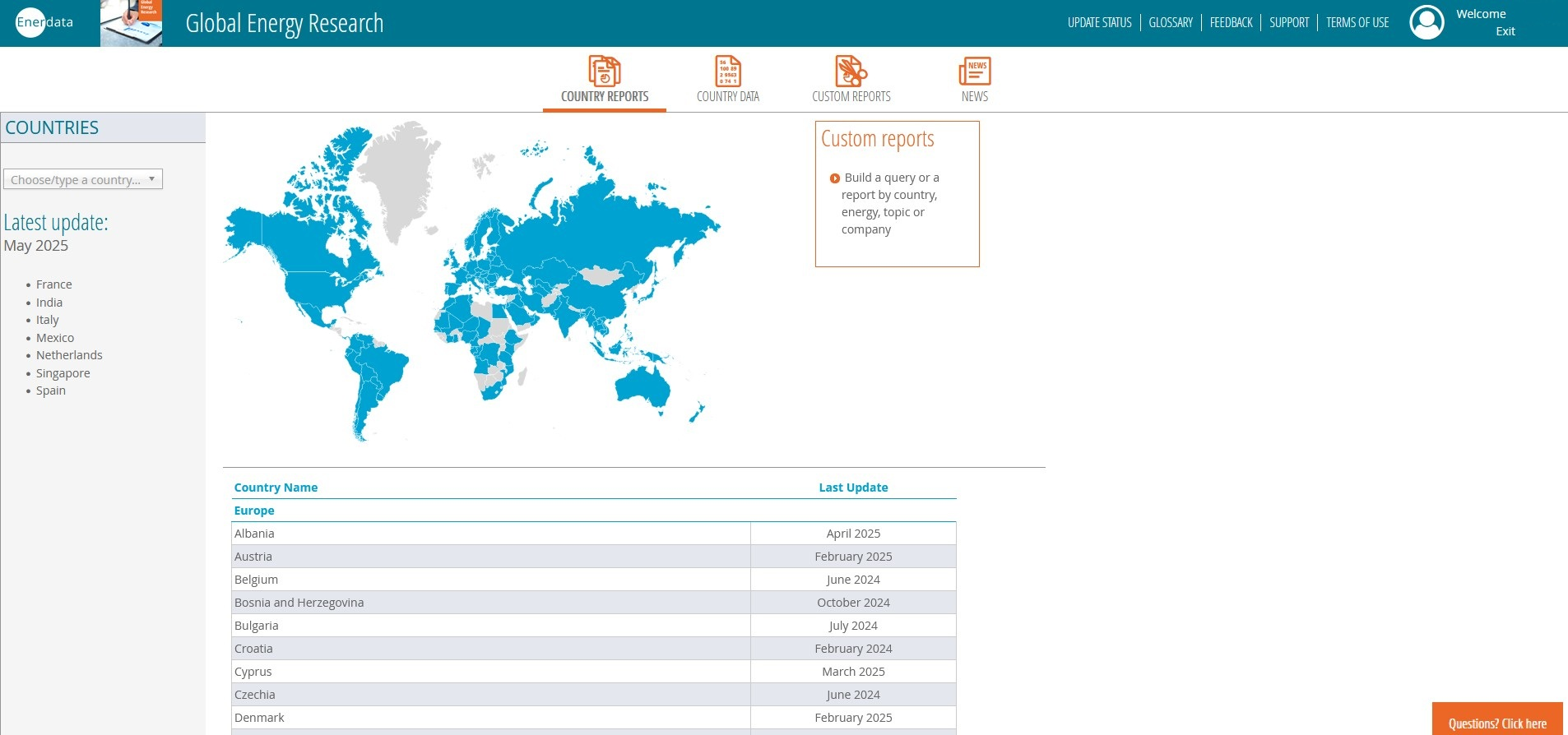The height and width of the screenshot is (735, 1568).
Task: Expand the Choose/type a country dropdown
Action: coord(83,179)
